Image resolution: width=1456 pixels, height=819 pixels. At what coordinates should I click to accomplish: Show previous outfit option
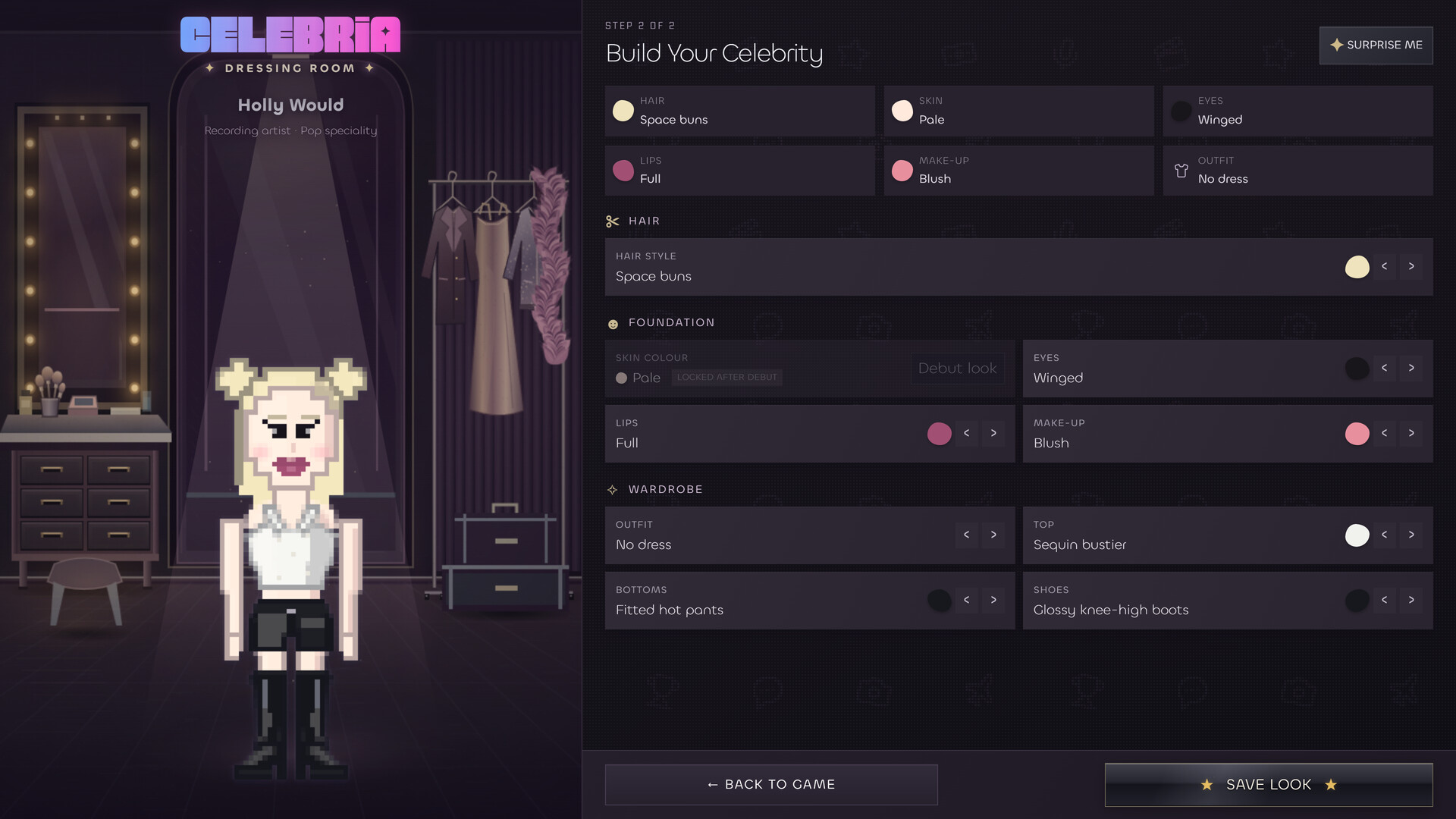click(x=966, y=535)
